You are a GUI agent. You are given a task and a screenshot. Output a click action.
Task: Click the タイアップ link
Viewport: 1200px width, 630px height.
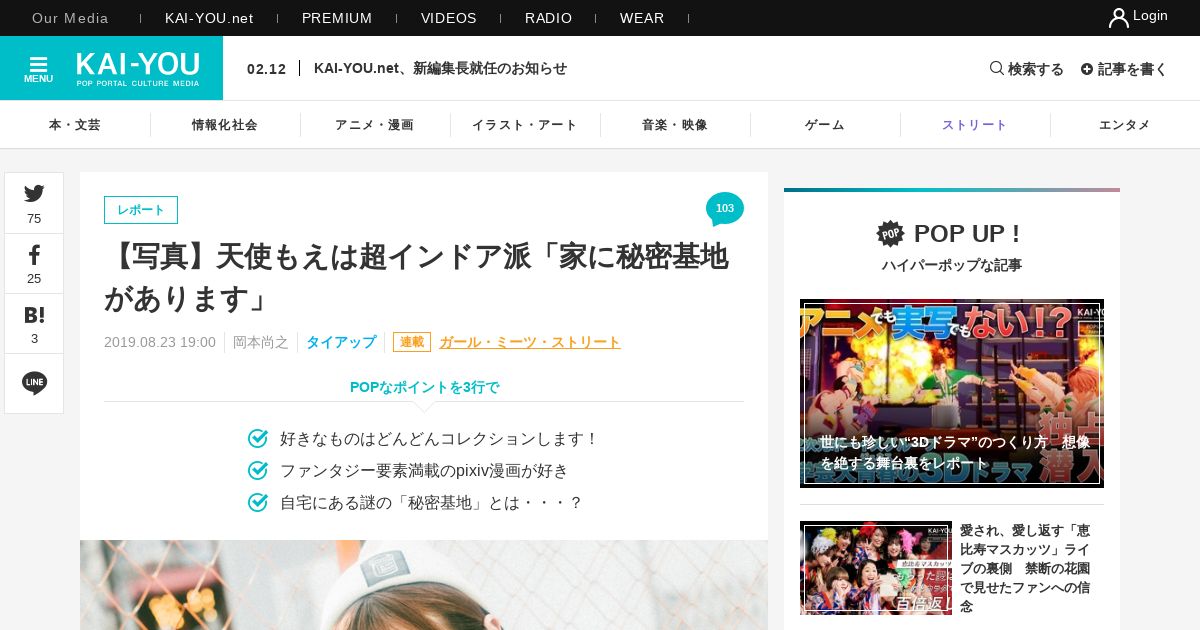click(341, 342)
